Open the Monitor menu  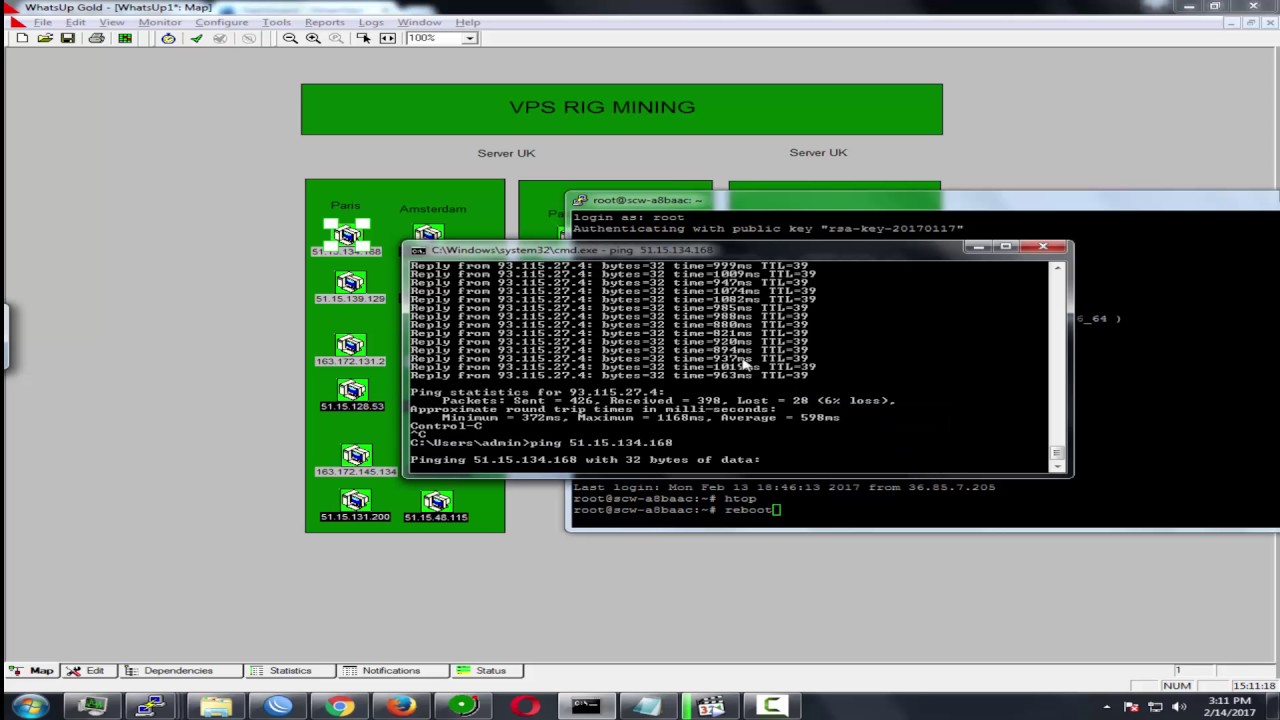point(160,22)
